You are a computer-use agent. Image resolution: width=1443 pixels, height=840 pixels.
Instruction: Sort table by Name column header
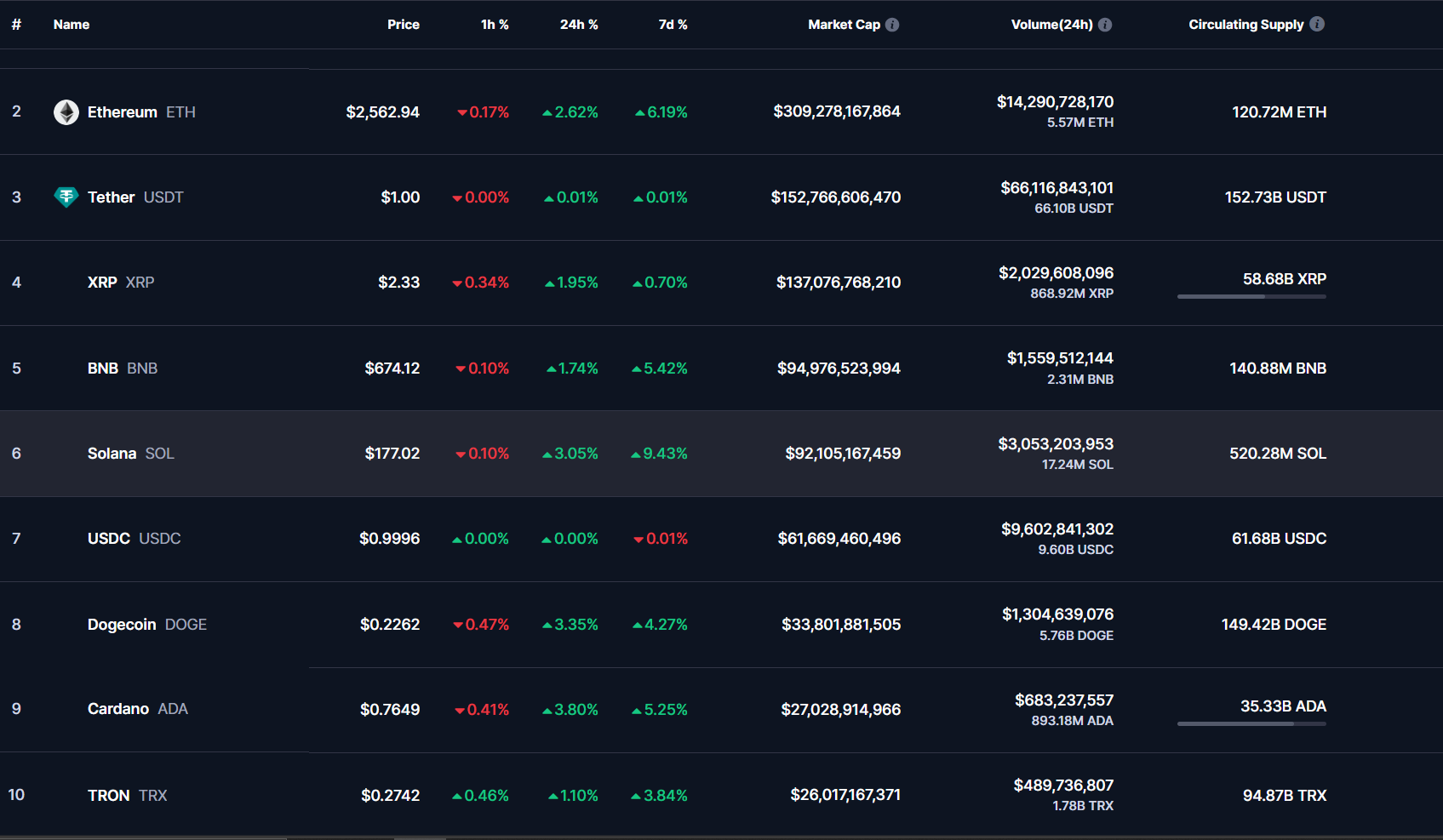point(72,25)
